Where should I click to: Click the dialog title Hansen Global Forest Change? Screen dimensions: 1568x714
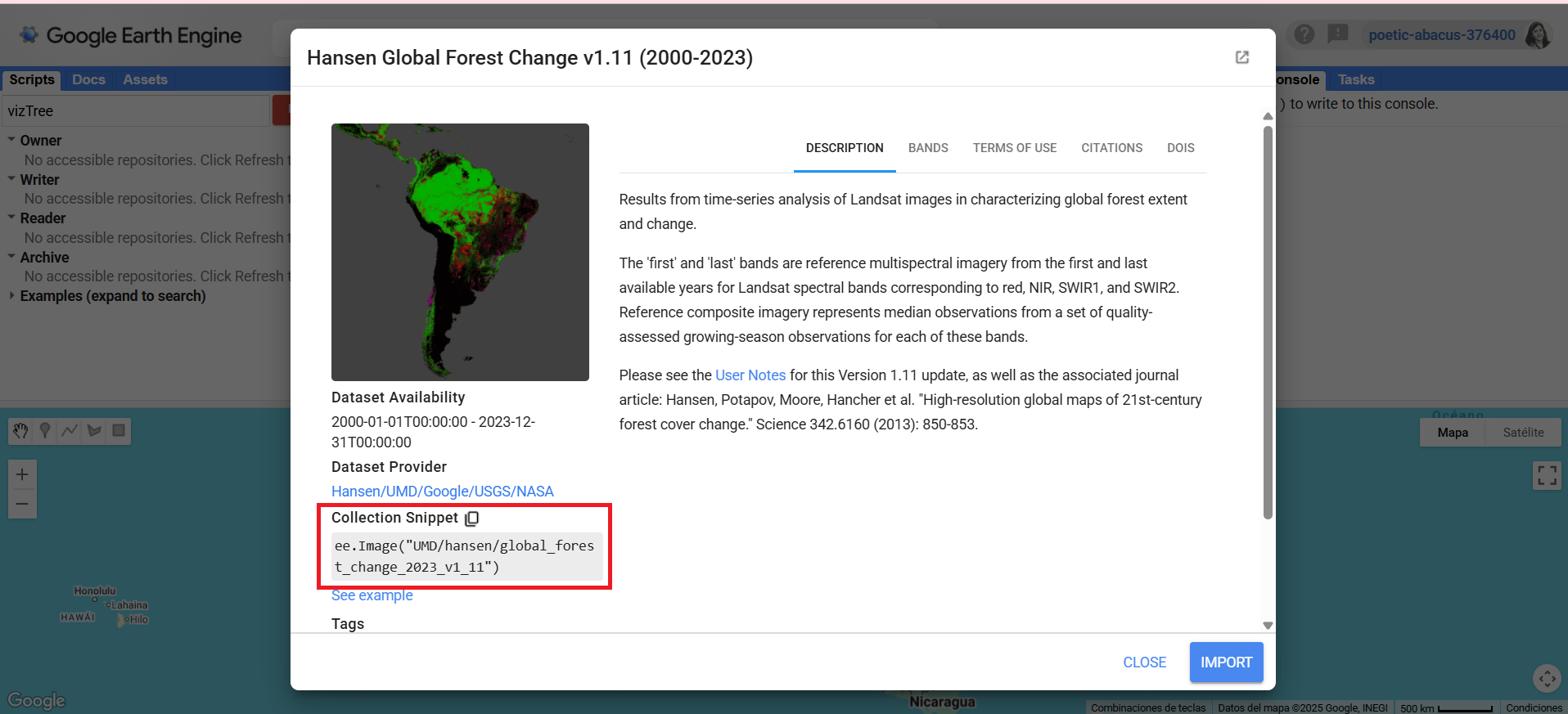pyautogui.click(x=529, y=57)
